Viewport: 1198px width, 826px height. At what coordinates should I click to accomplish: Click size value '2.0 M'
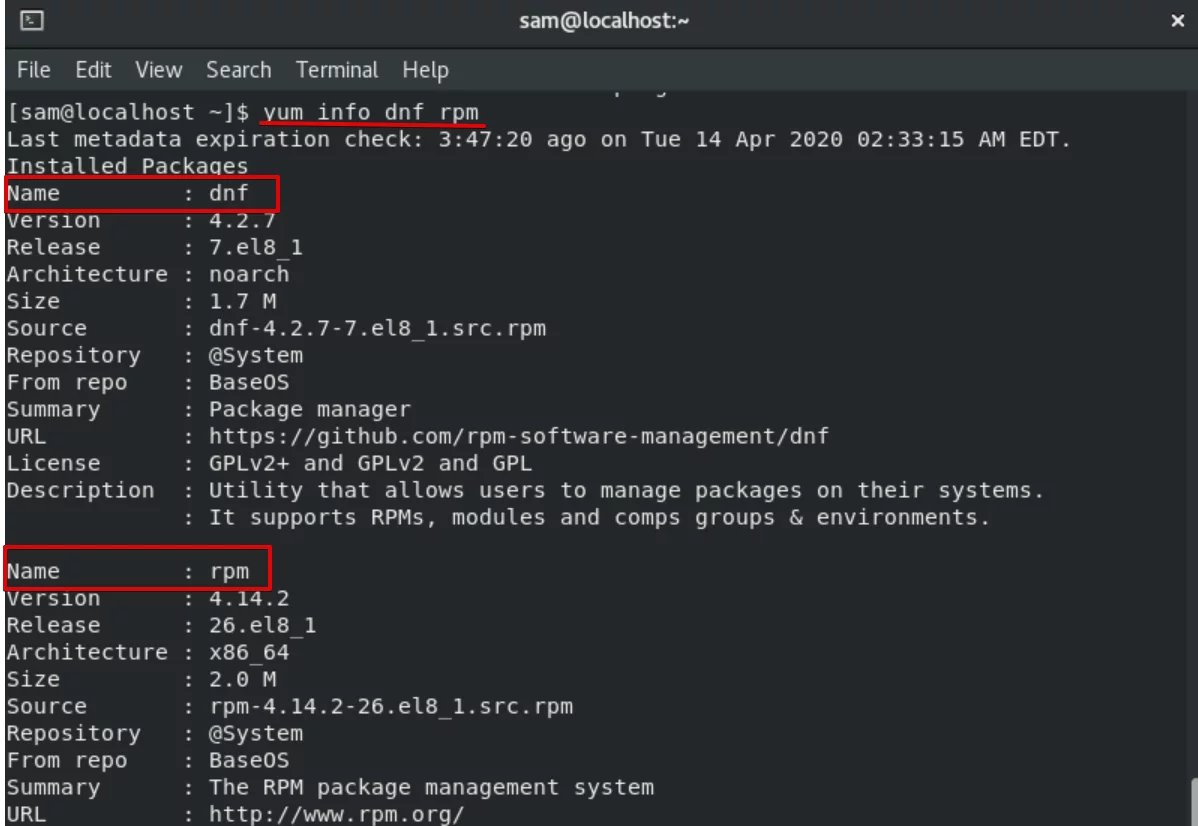click(242, 679)
